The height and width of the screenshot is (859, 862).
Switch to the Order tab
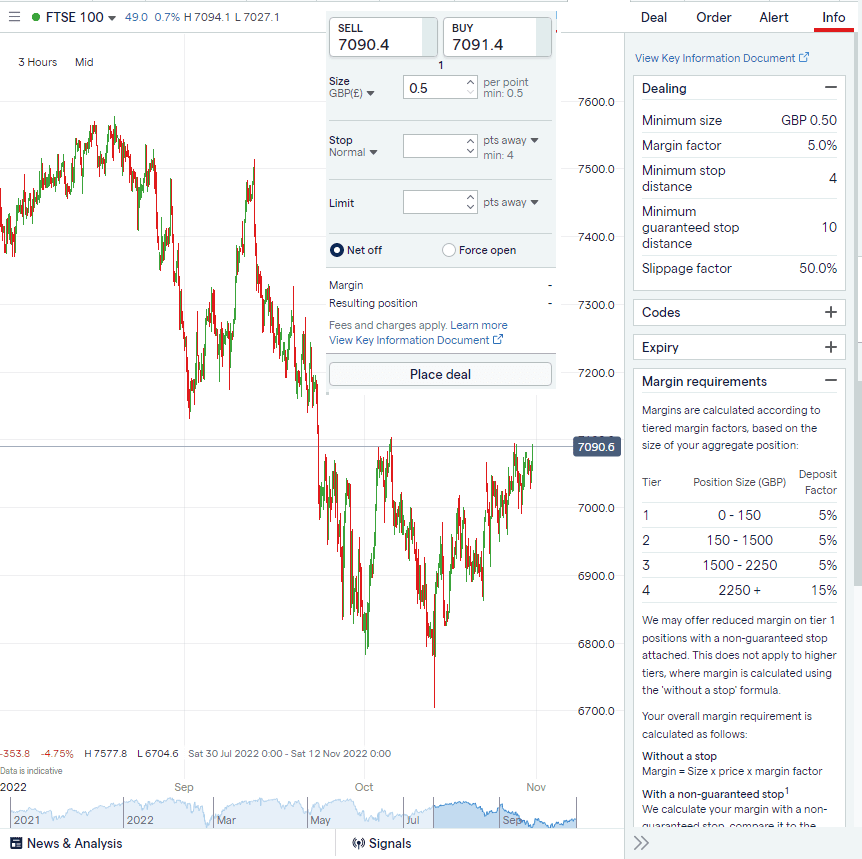[714, 17]
